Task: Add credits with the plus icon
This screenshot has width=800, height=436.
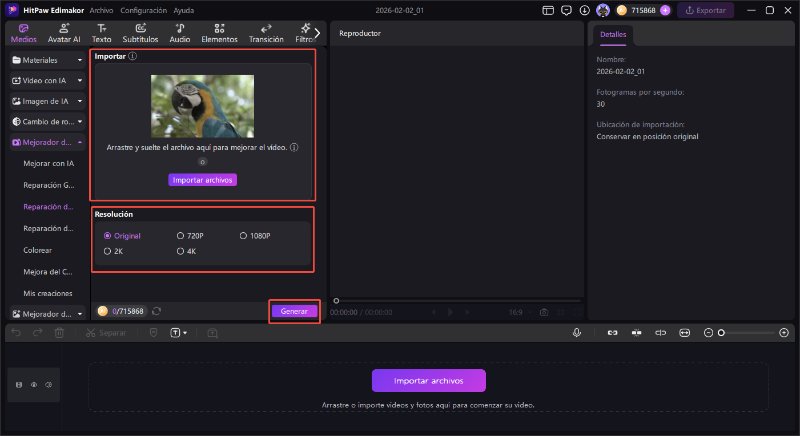Action: [x=665, y=10]
